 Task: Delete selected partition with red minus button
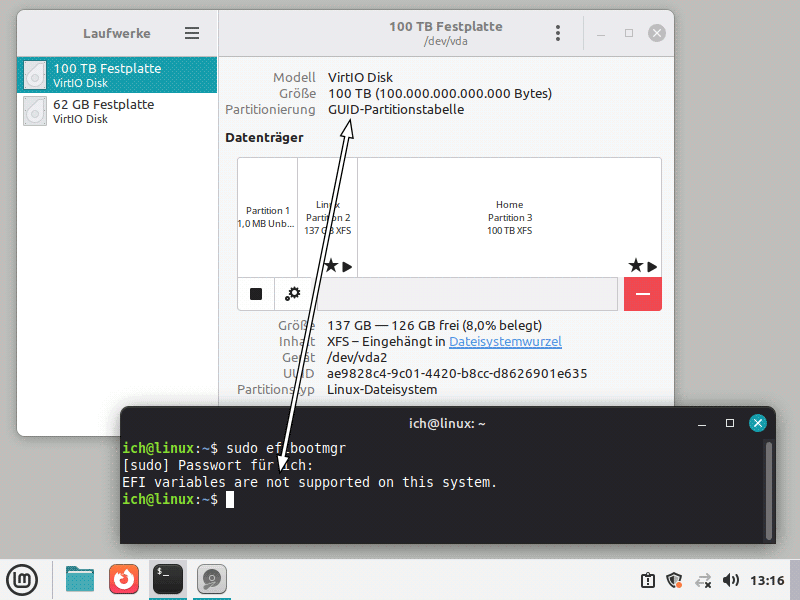[643, 294]
